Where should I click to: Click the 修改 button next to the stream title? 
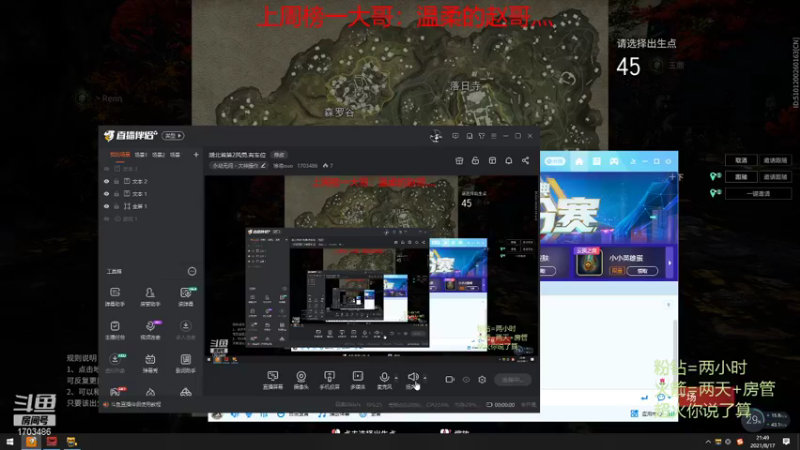[279, 155]
